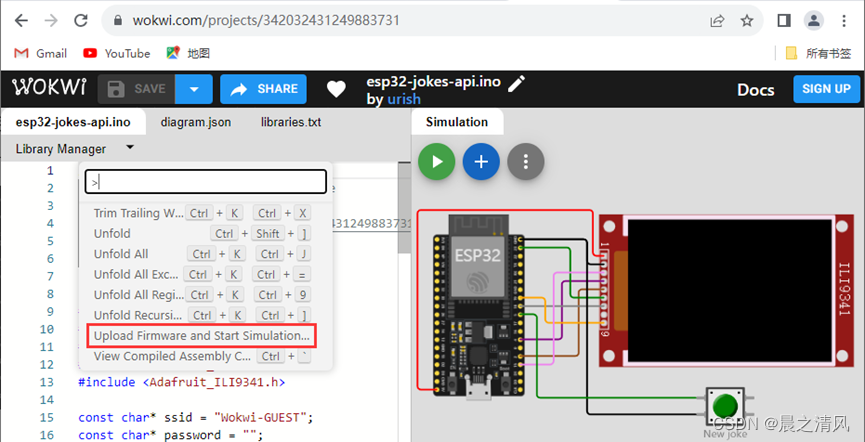Open the browser side panel icon
The width and height of the screenshot is (865, 442).
[783, 21]
